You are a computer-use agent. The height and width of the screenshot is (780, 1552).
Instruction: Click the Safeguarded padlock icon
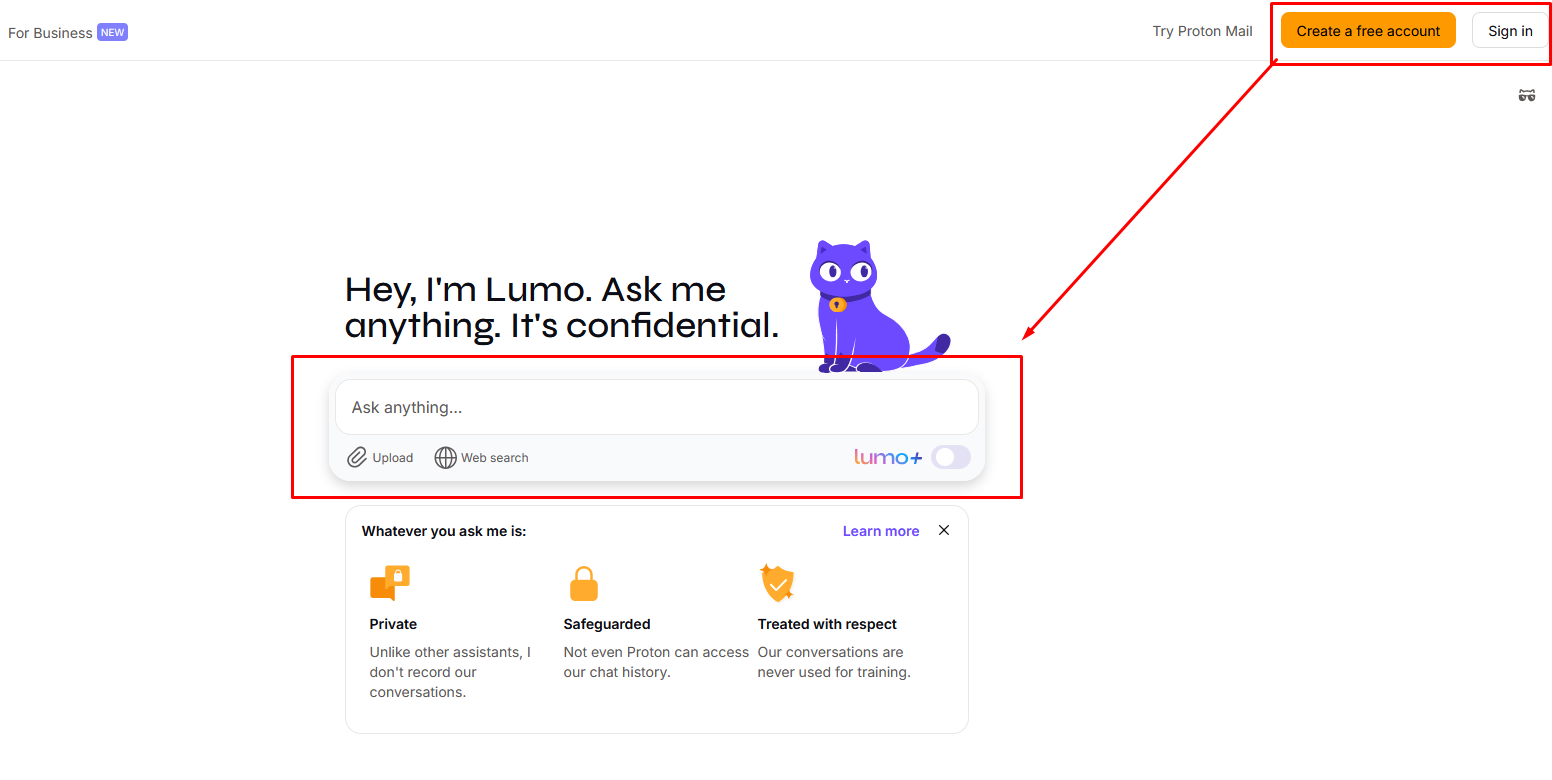point(583,583)
